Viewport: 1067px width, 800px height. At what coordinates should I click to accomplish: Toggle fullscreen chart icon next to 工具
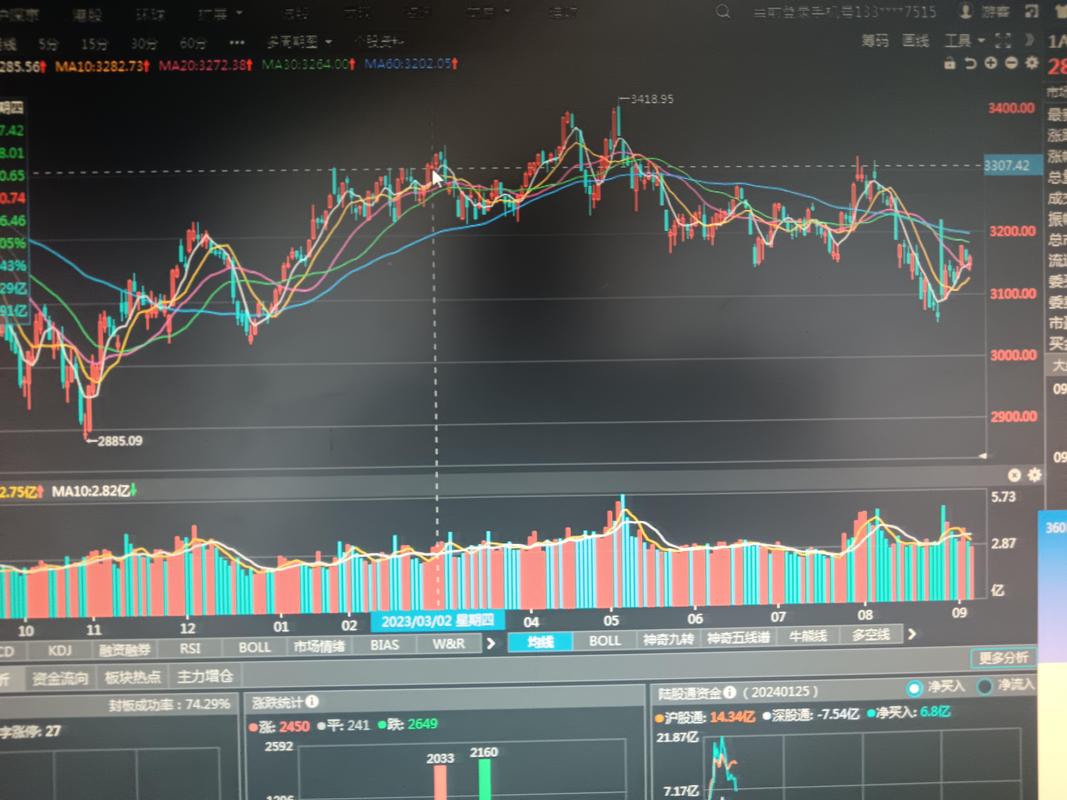tap(1004, 41)
